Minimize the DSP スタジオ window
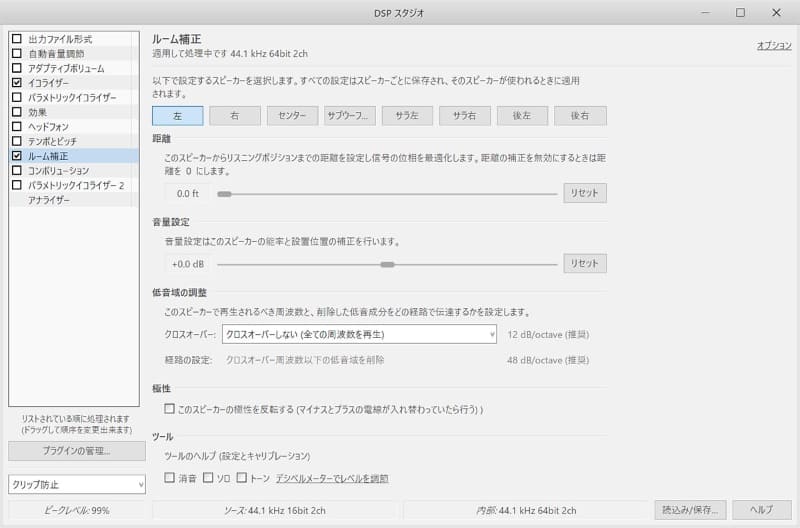800x528 pixels. [706, 13]
